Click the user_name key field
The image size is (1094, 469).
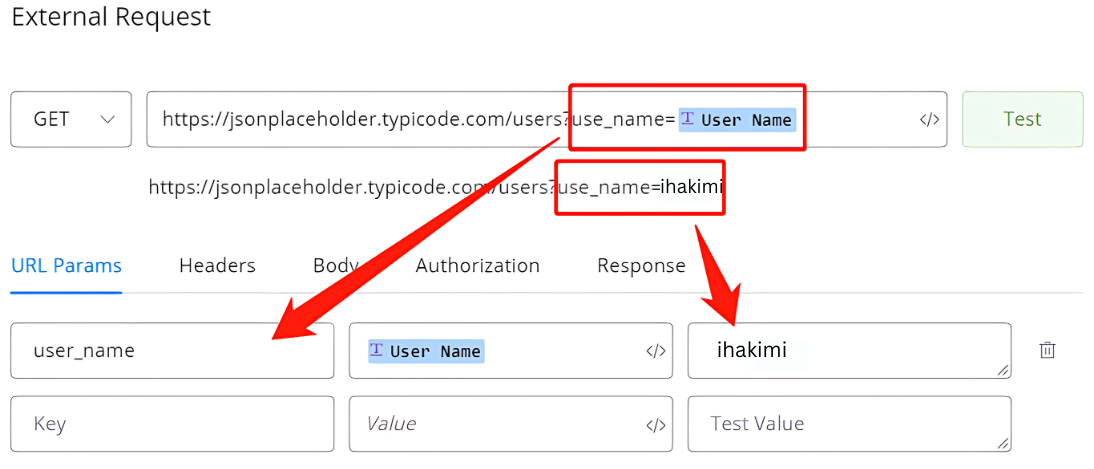(172, 351)
